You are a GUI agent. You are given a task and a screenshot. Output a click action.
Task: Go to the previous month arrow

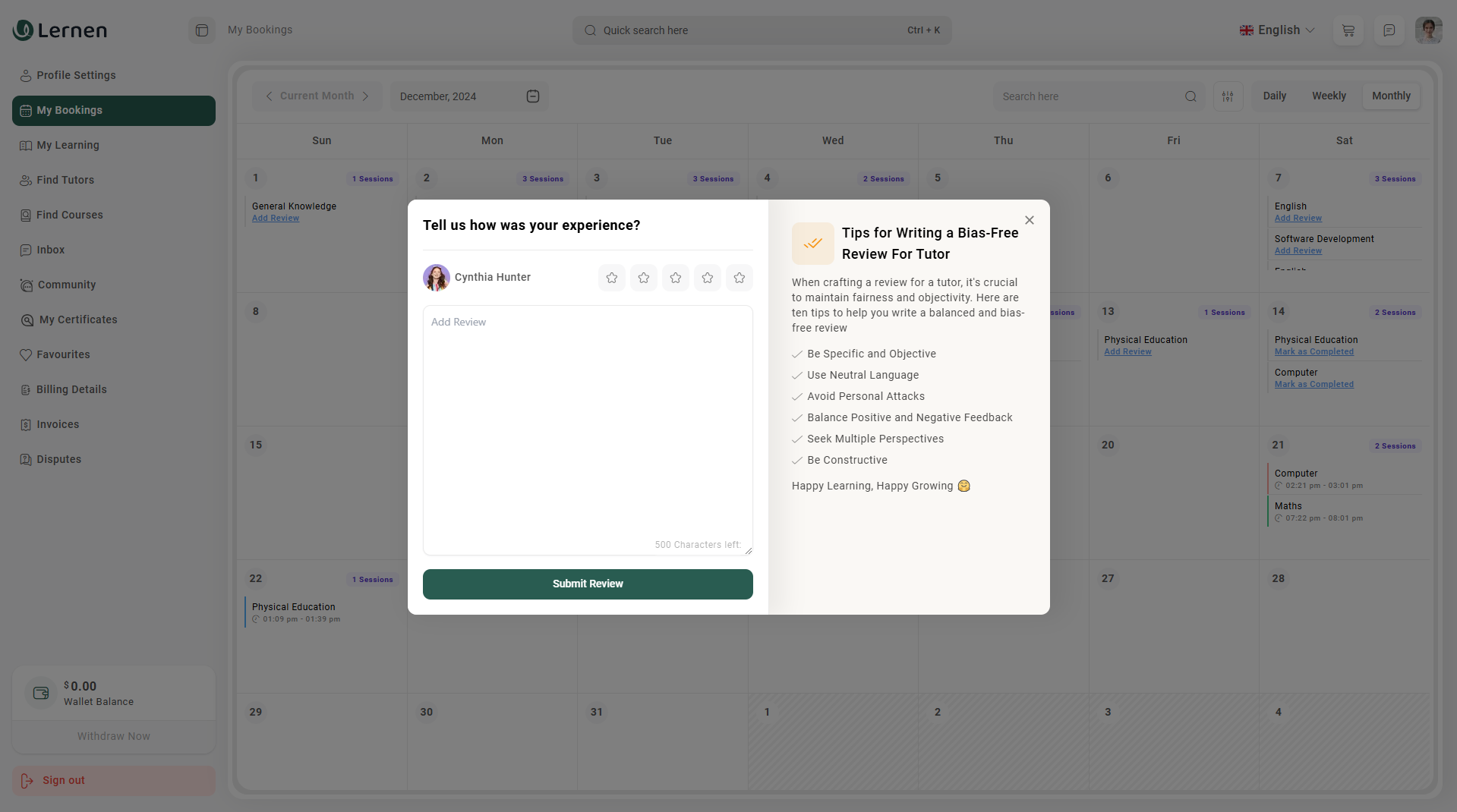[269, 96]
